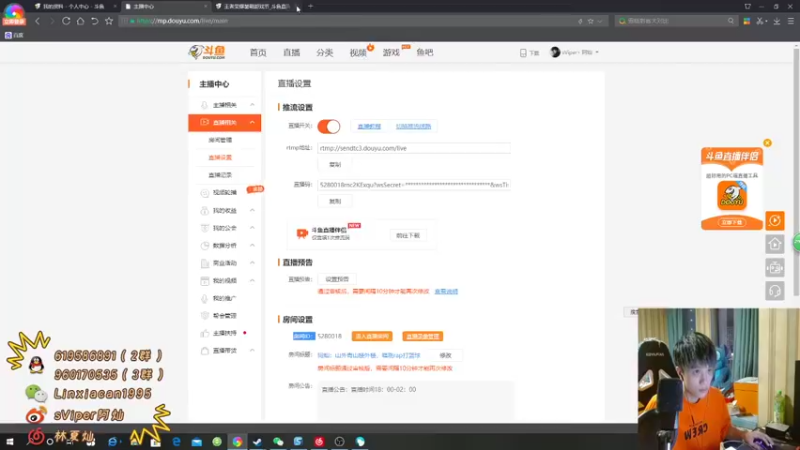Click the thumbs-up icon for 主播扶持
The height and width of the screenshot is (450, 800).
pyautogui.click(x=205, y=333)
